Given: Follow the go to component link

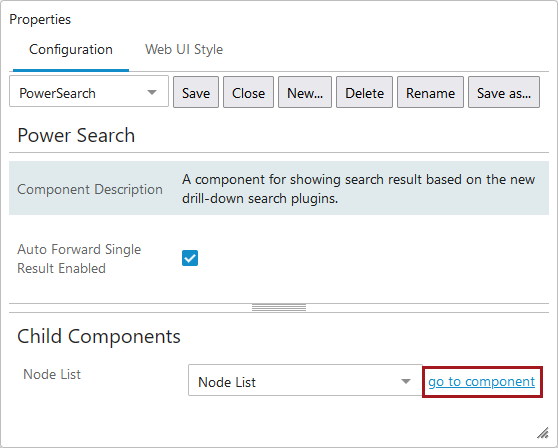Looking at the screenshot, I should (481, 381).
